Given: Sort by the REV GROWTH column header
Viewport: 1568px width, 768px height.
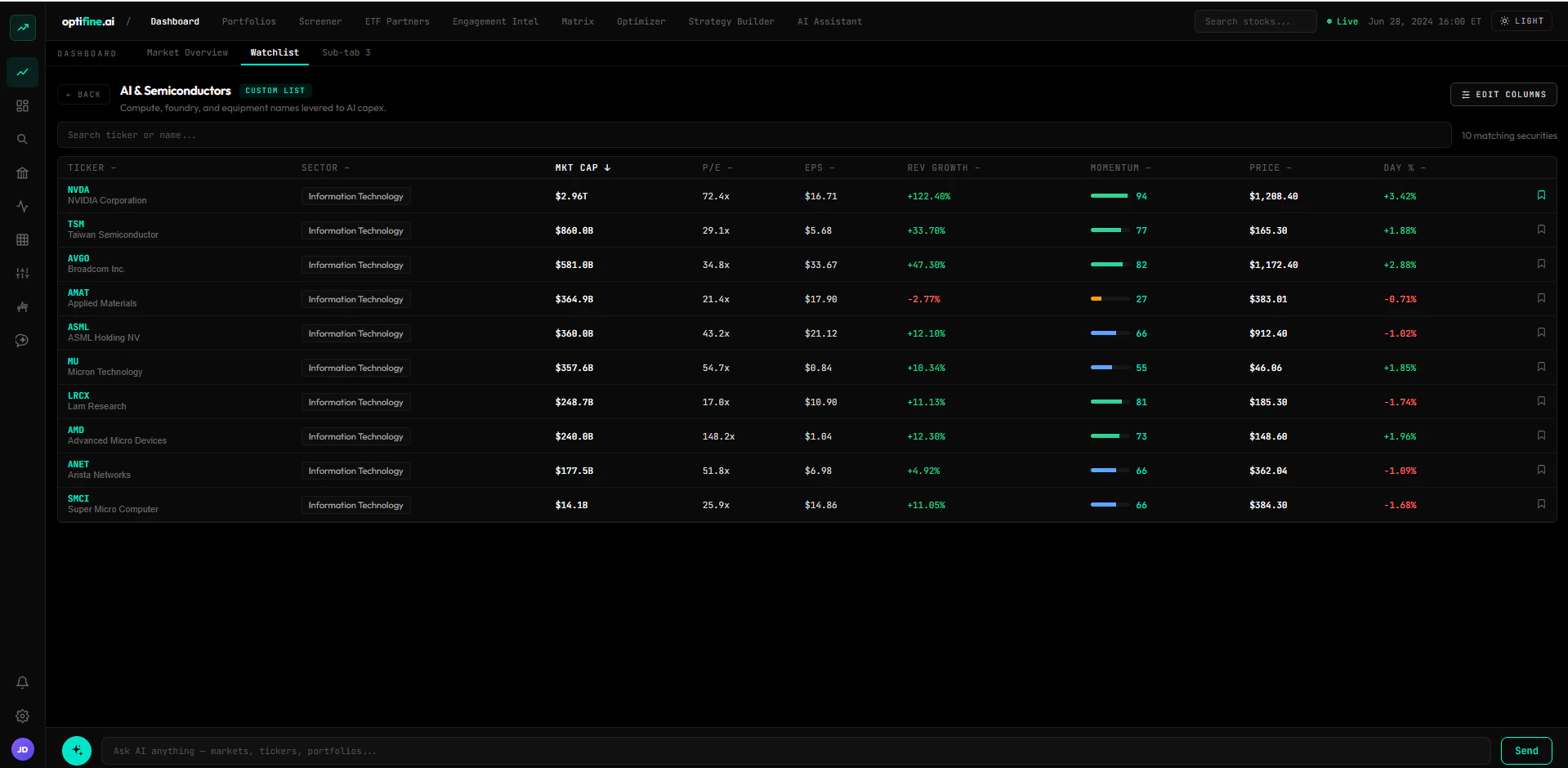Looking at the screenshot, I should 943,167.
